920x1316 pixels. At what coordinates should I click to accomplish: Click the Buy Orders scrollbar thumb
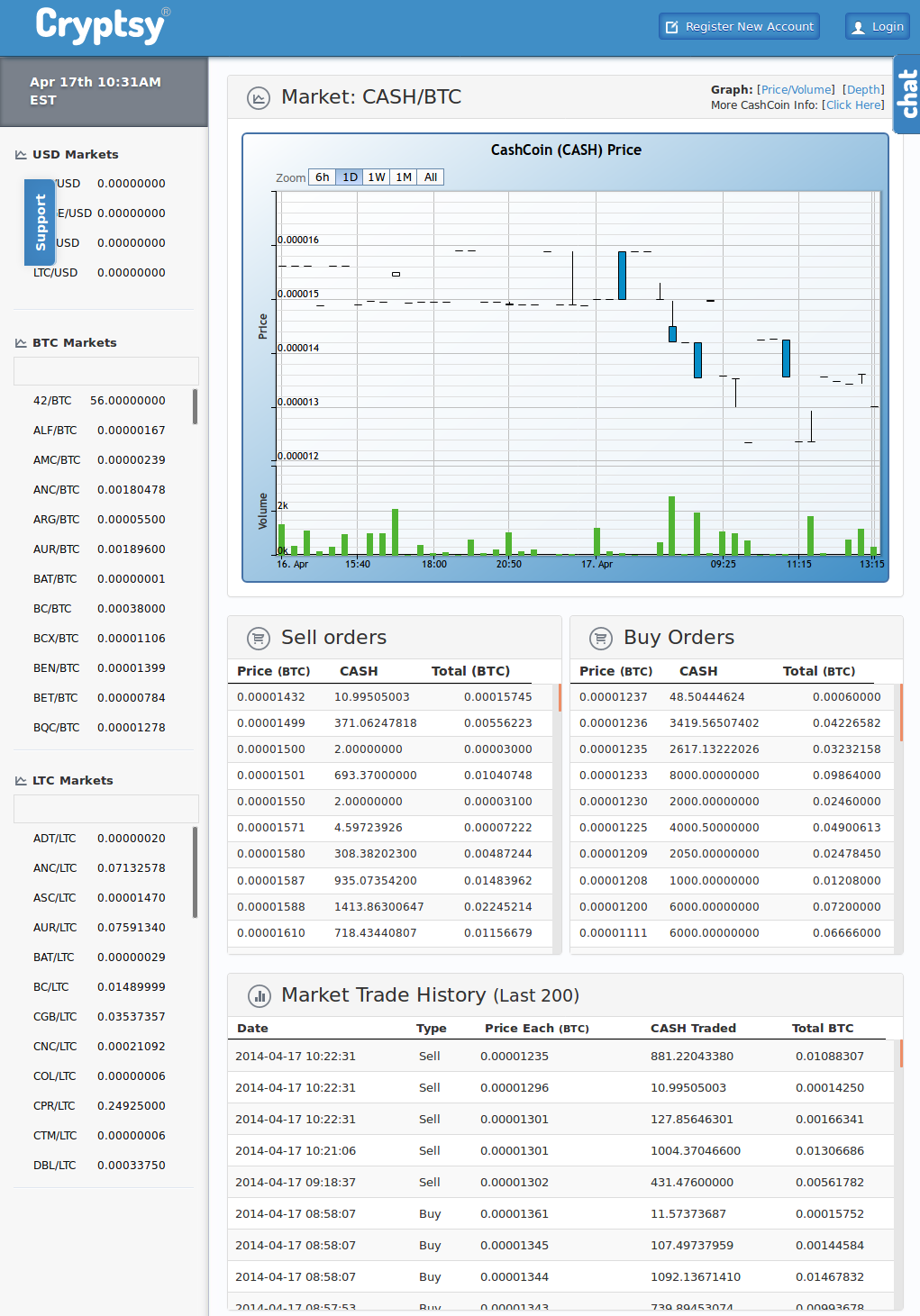901,712
